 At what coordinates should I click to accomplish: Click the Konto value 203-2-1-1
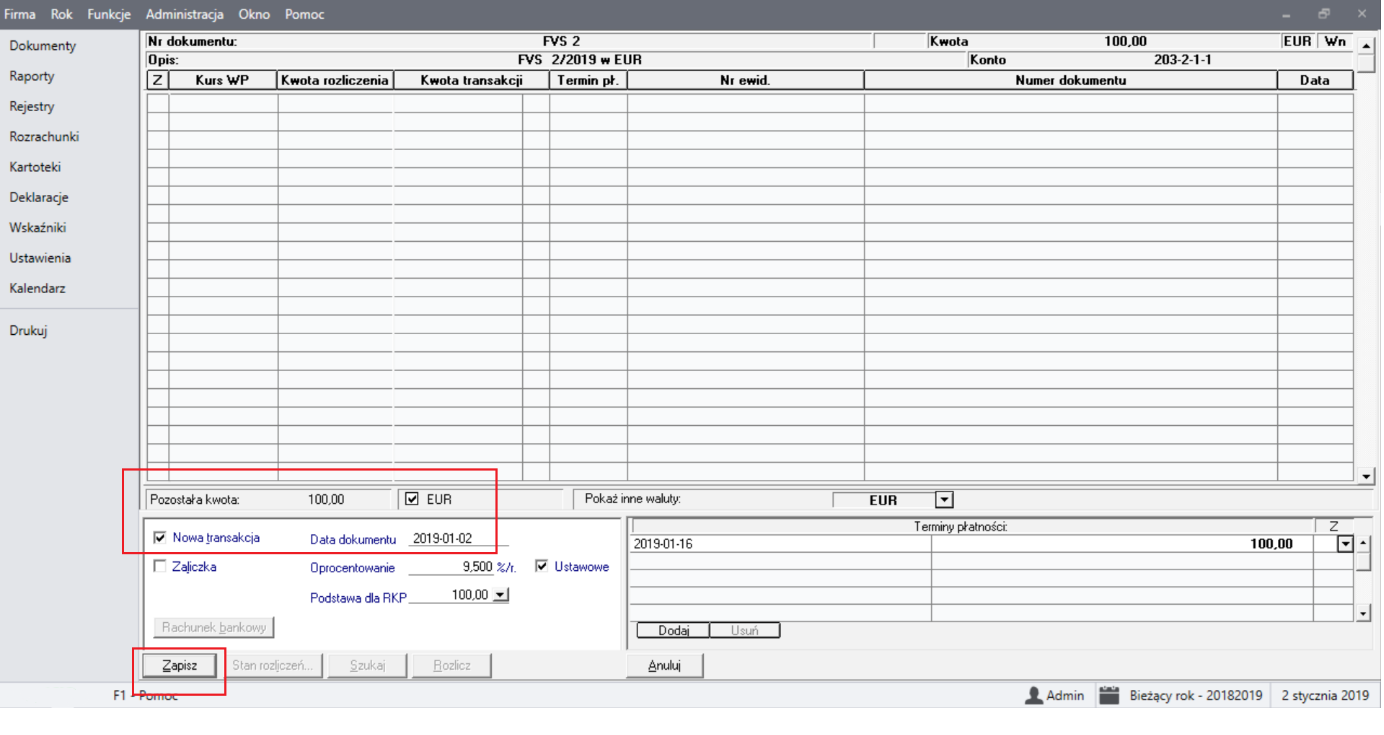click(1182, 60)
